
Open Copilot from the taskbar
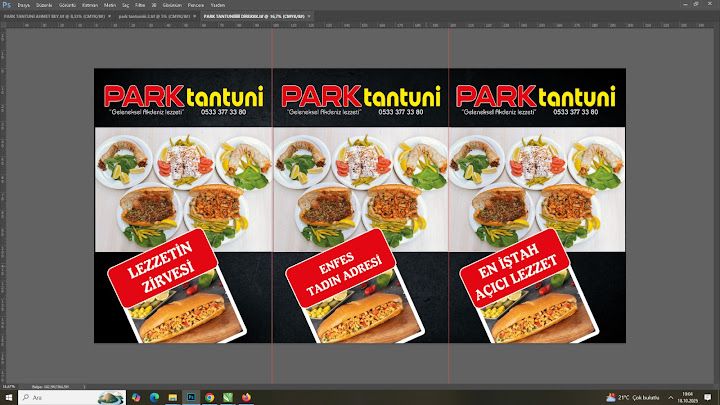coord(136,397)
